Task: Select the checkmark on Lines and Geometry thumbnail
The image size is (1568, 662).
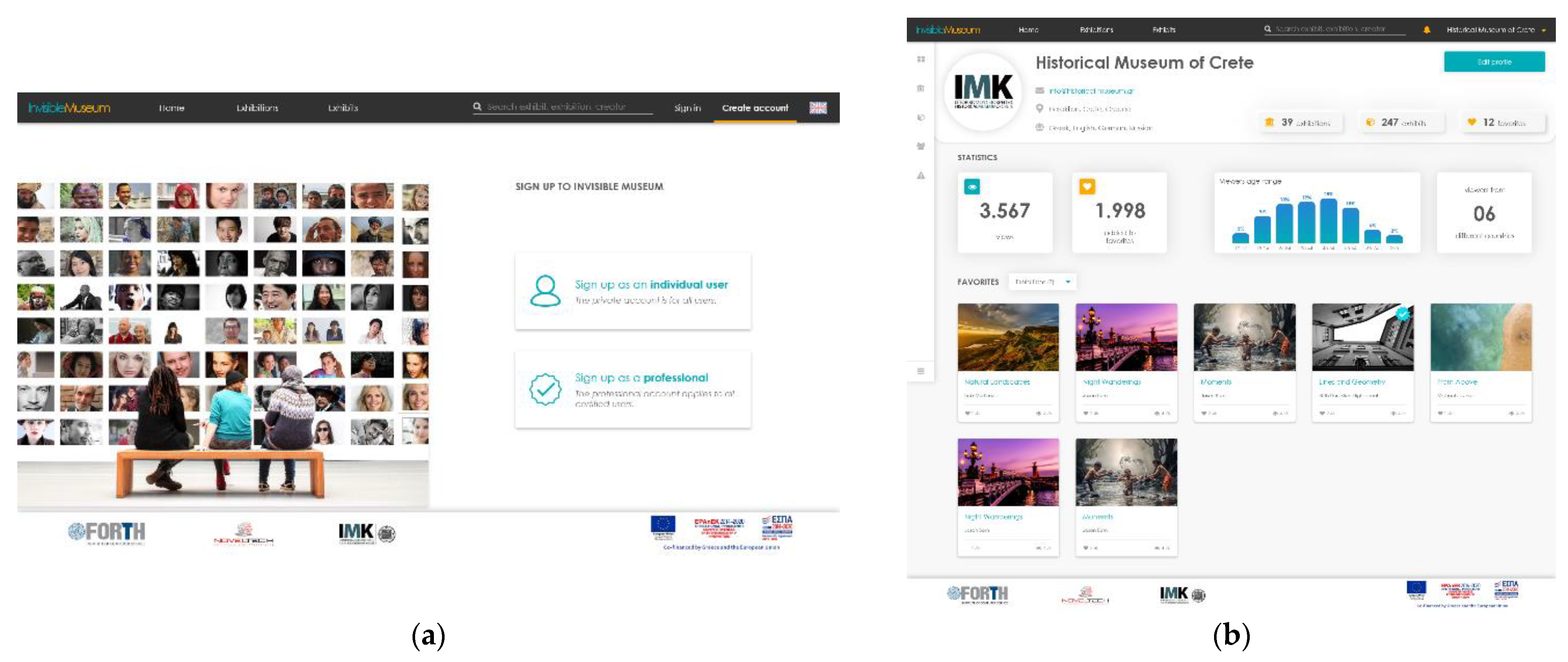Action: 1403,314
